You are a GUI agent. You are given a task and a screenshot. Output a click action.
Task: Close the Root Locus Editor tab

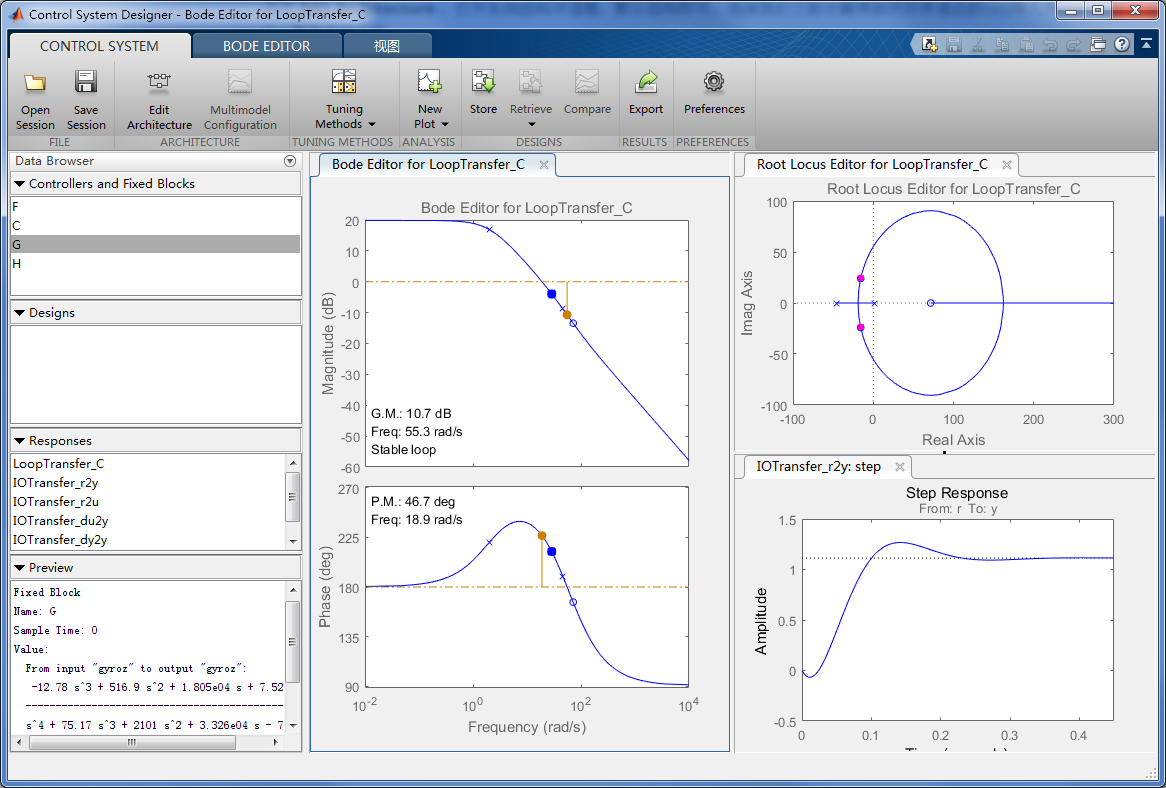[1007, 165]
